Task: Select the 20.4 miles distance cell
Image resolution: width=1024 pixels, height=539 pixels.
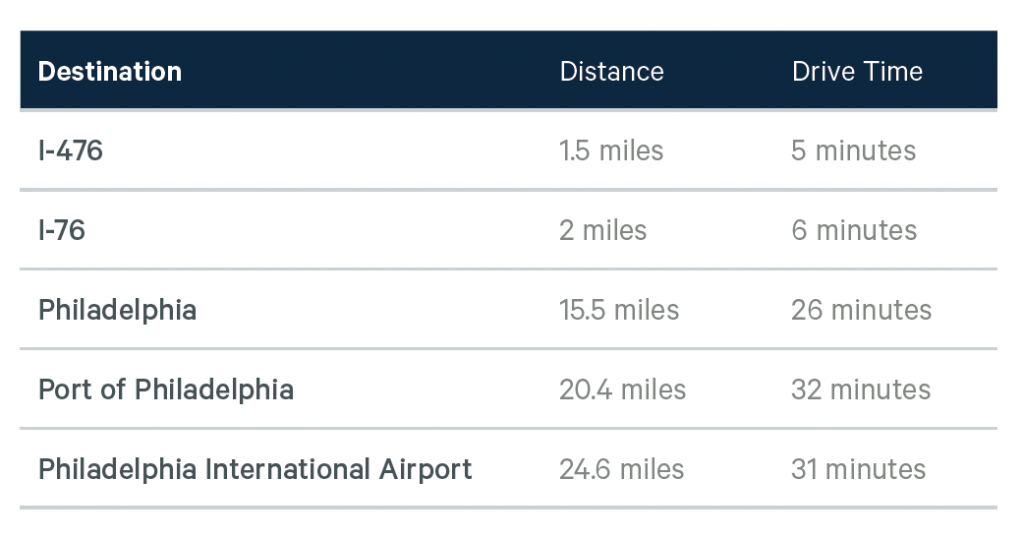Action: point(622,389)
